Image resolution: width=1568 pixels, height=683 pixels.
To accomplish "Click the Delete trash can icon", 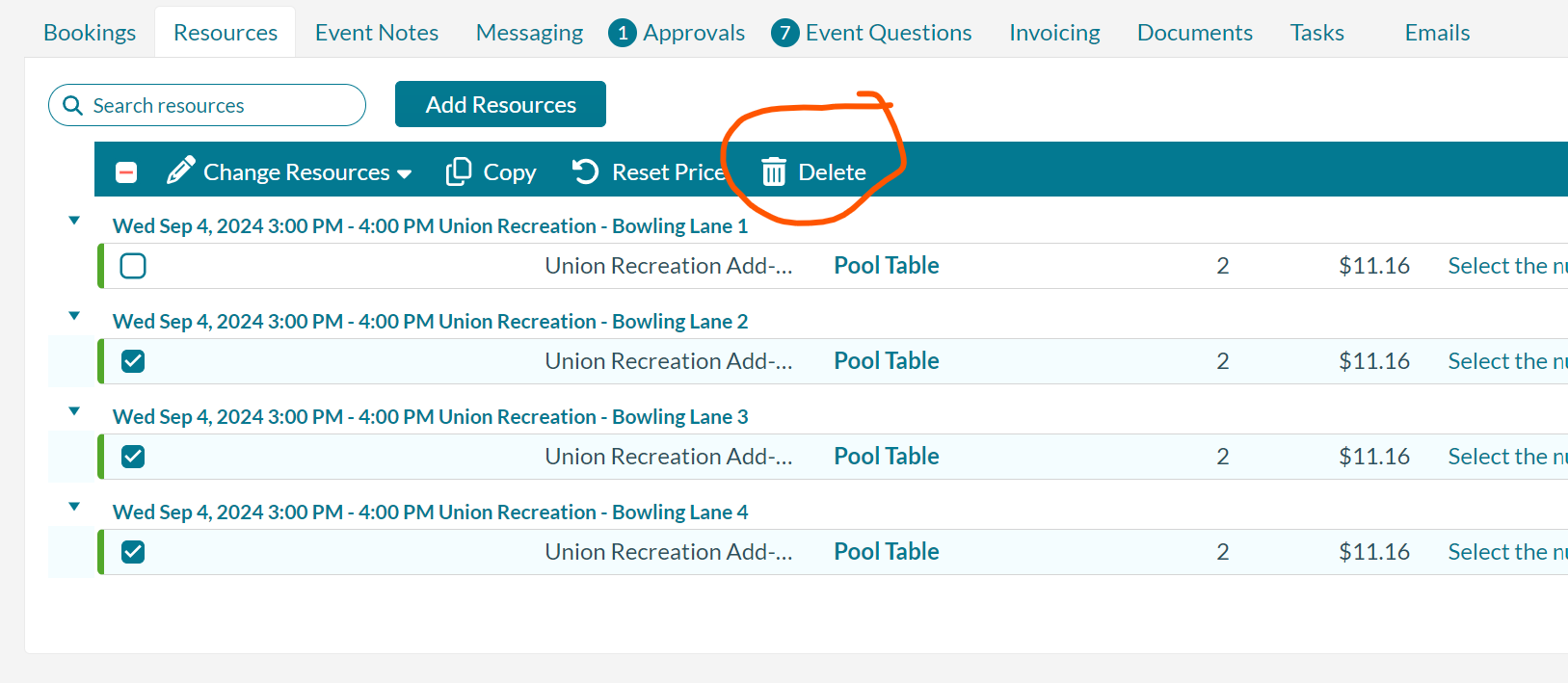I will [774, 171].
